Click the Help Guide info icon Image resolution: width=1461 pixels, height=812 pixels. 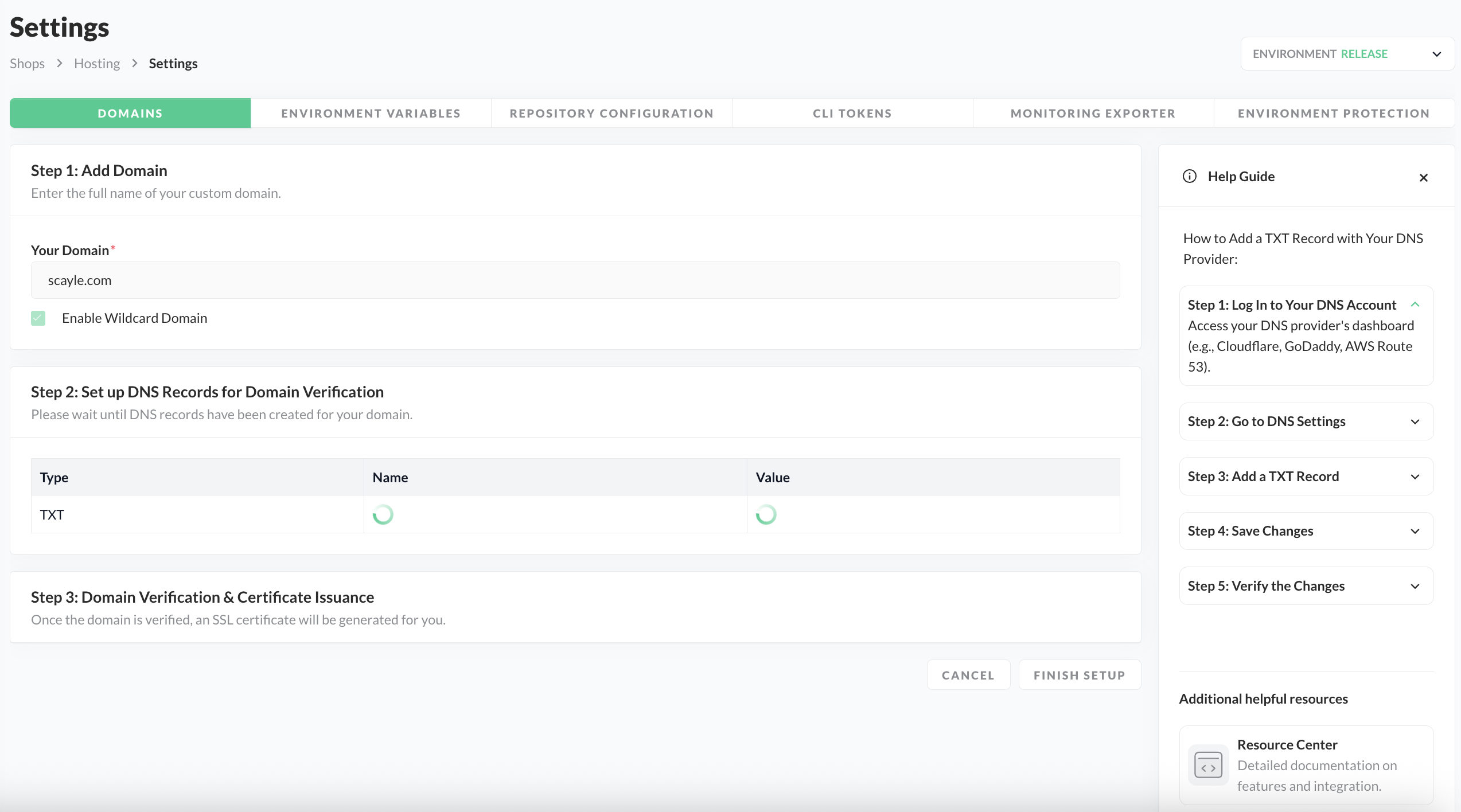(1190, 176)
